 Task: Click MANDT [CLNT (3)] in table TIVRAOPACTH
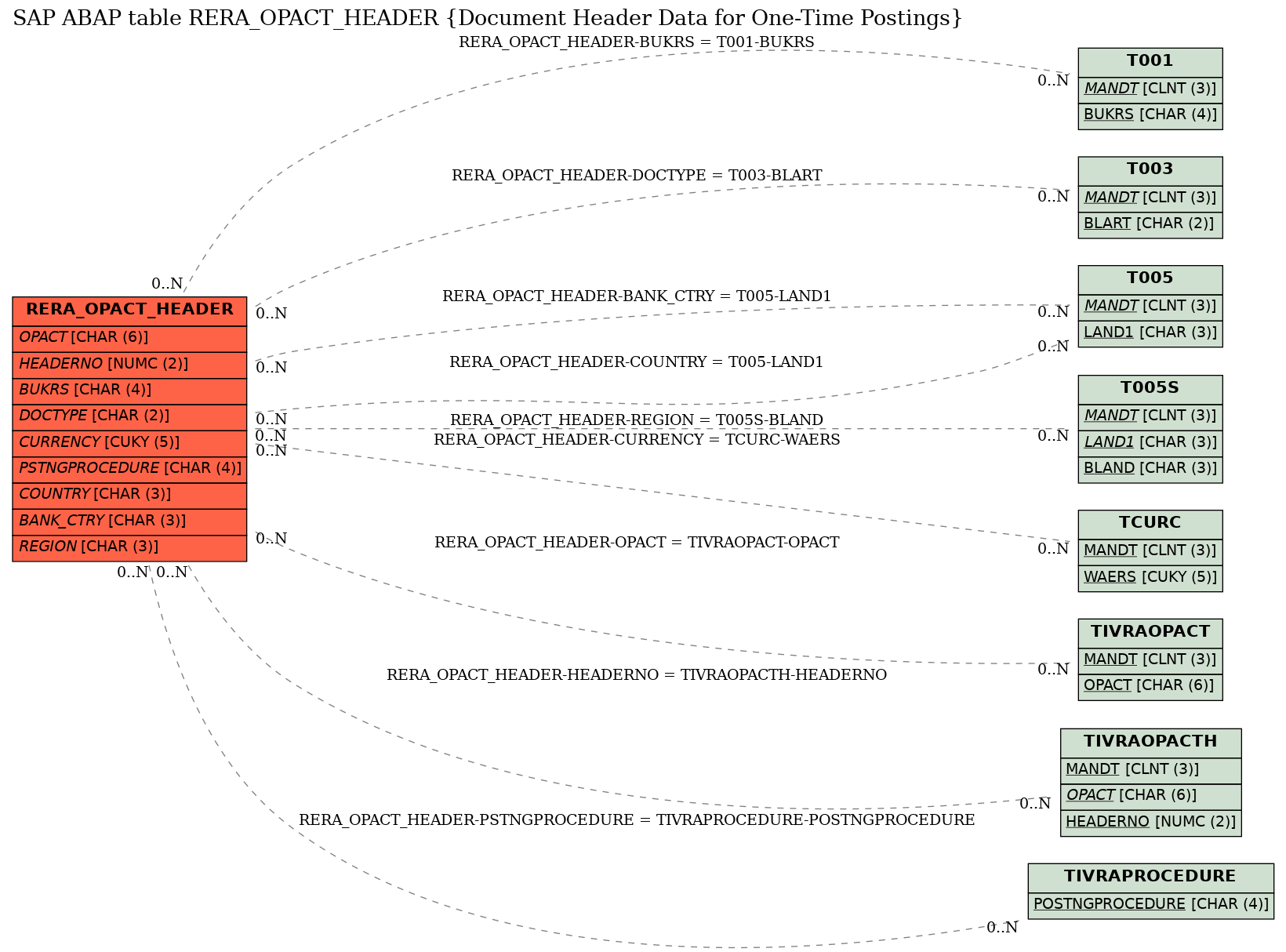(1150, 770)
